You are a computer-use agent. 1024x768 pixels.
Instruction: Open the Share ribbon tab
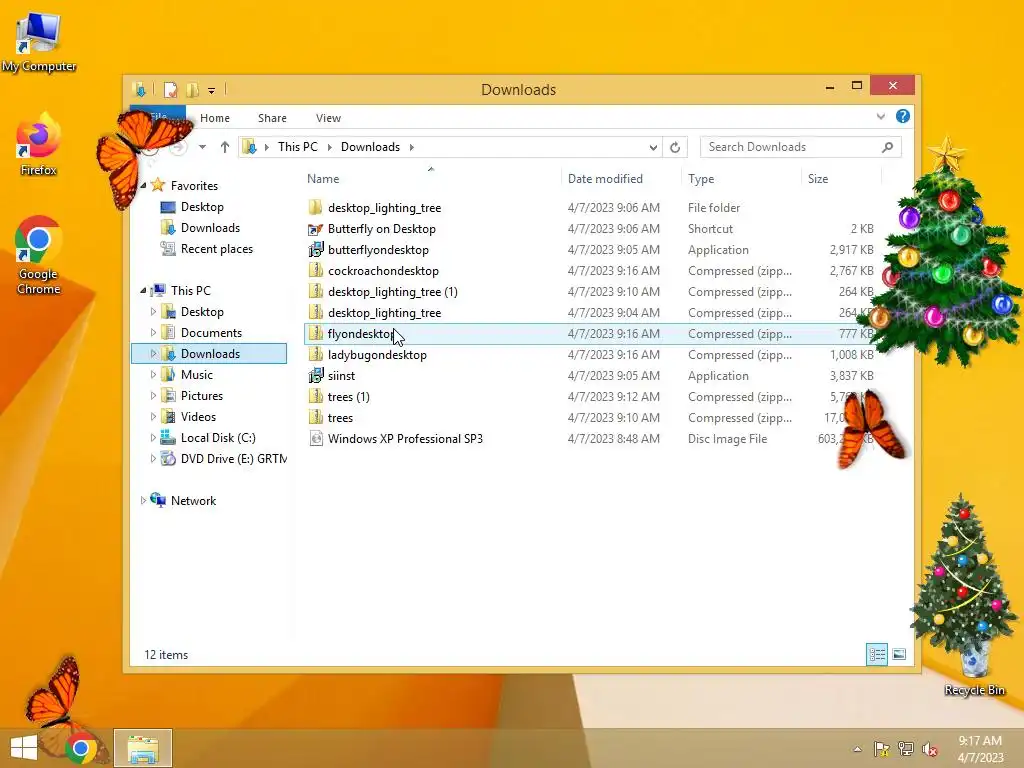coord(272,118)
